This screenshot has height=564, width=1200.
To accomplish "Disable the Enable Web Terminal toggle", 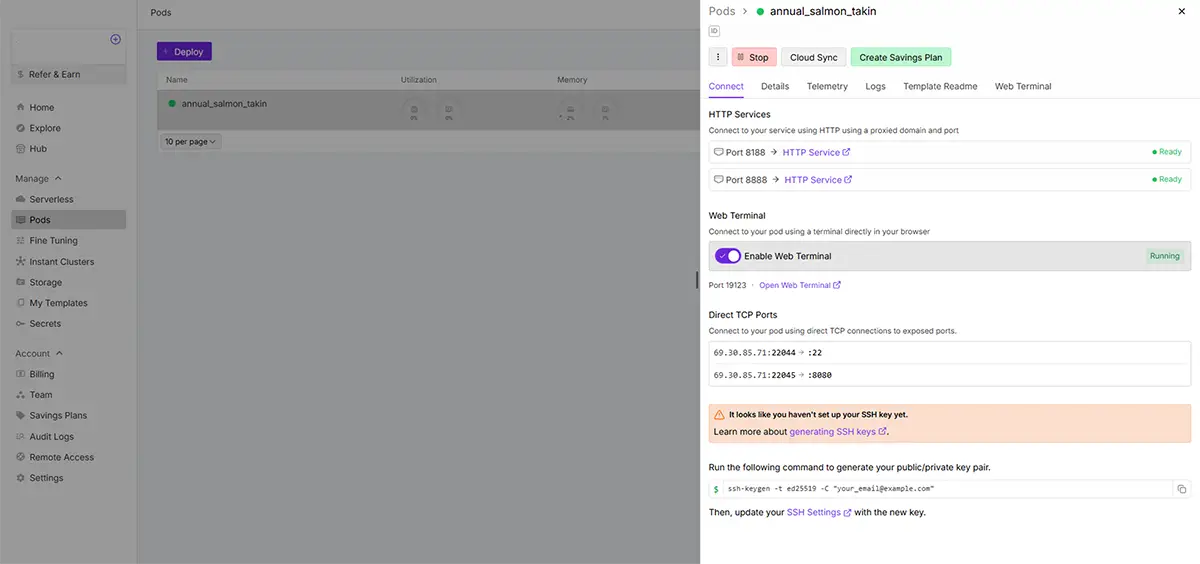I will tap(728, 256).
